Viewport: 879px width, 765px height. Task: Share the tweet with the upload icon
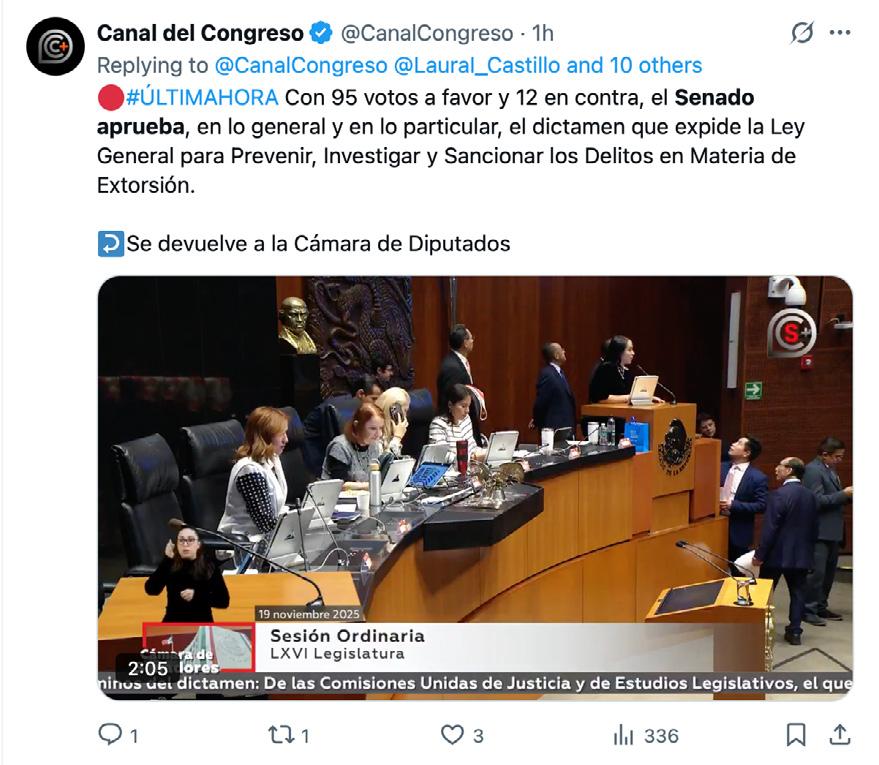click(x=840, y=734)
